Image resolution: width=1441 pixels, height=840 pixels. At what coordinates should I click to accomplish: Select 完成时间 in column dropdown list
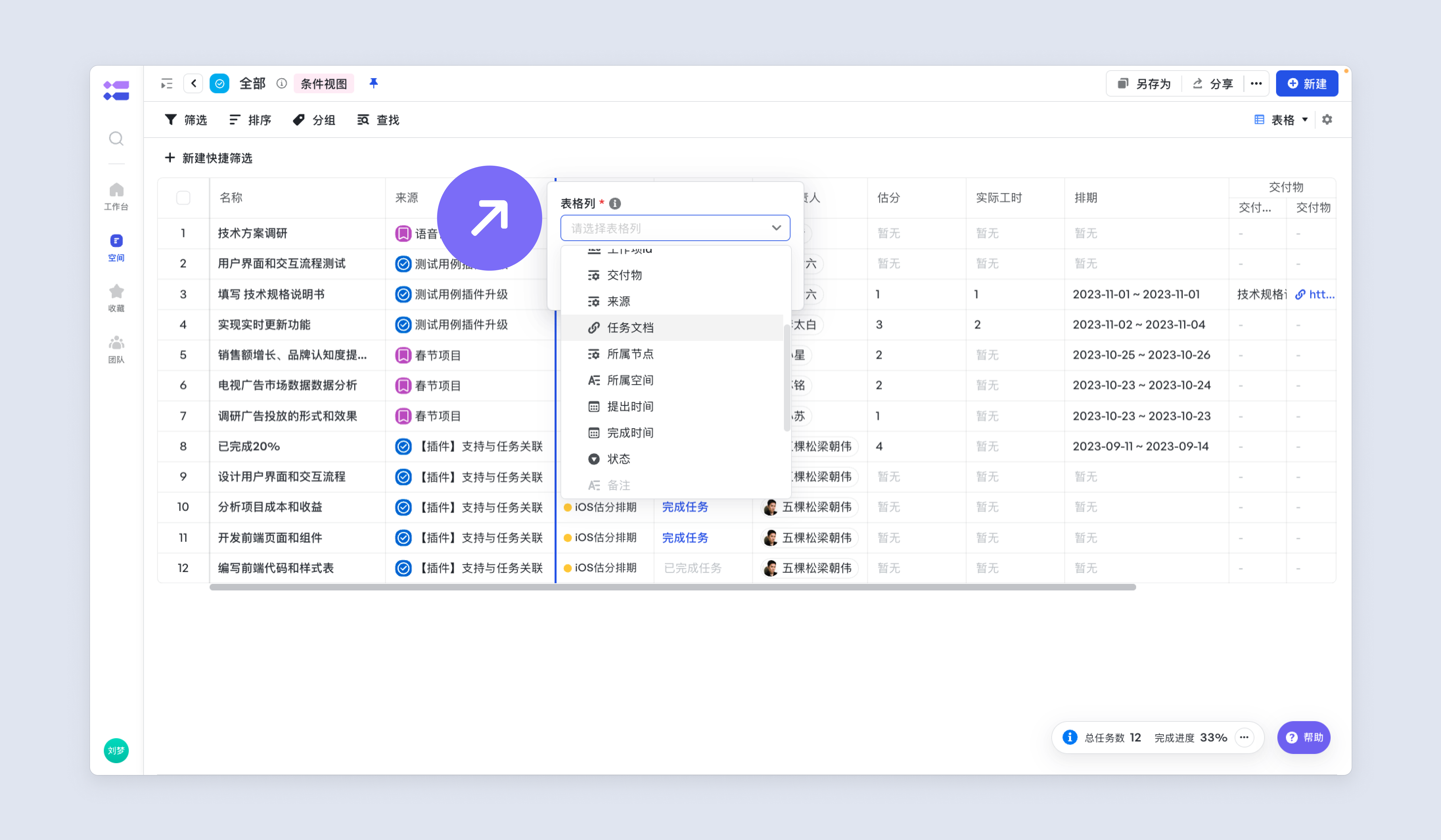[673, 433]
